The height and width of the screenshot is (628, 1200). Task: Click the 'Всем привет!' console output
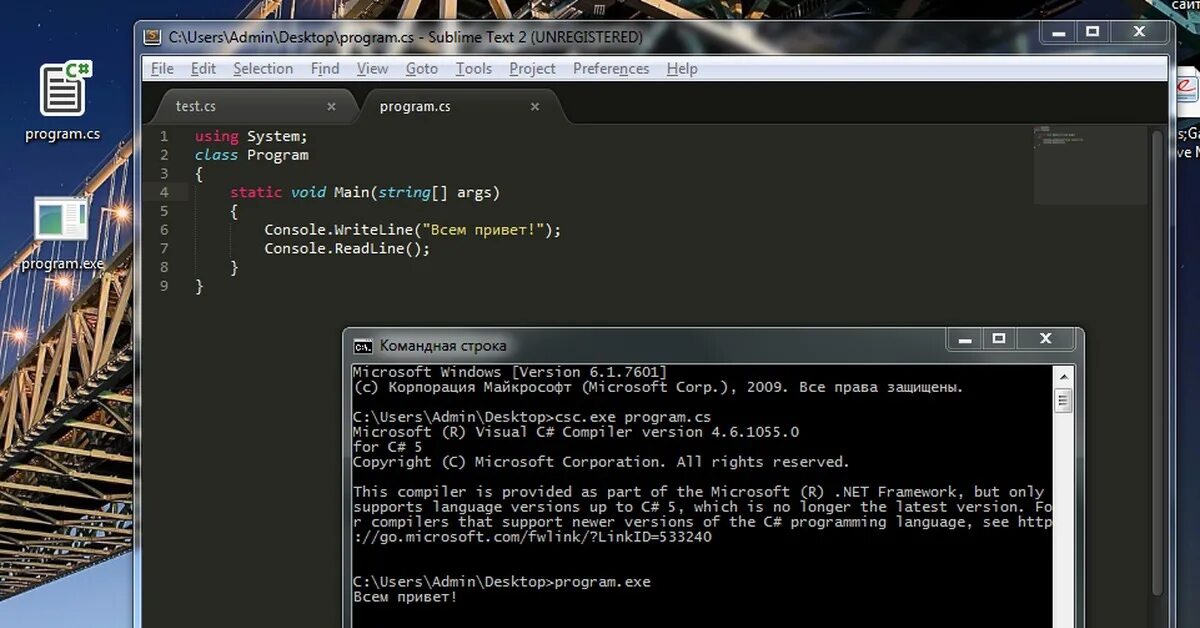(x=405, y=597)
